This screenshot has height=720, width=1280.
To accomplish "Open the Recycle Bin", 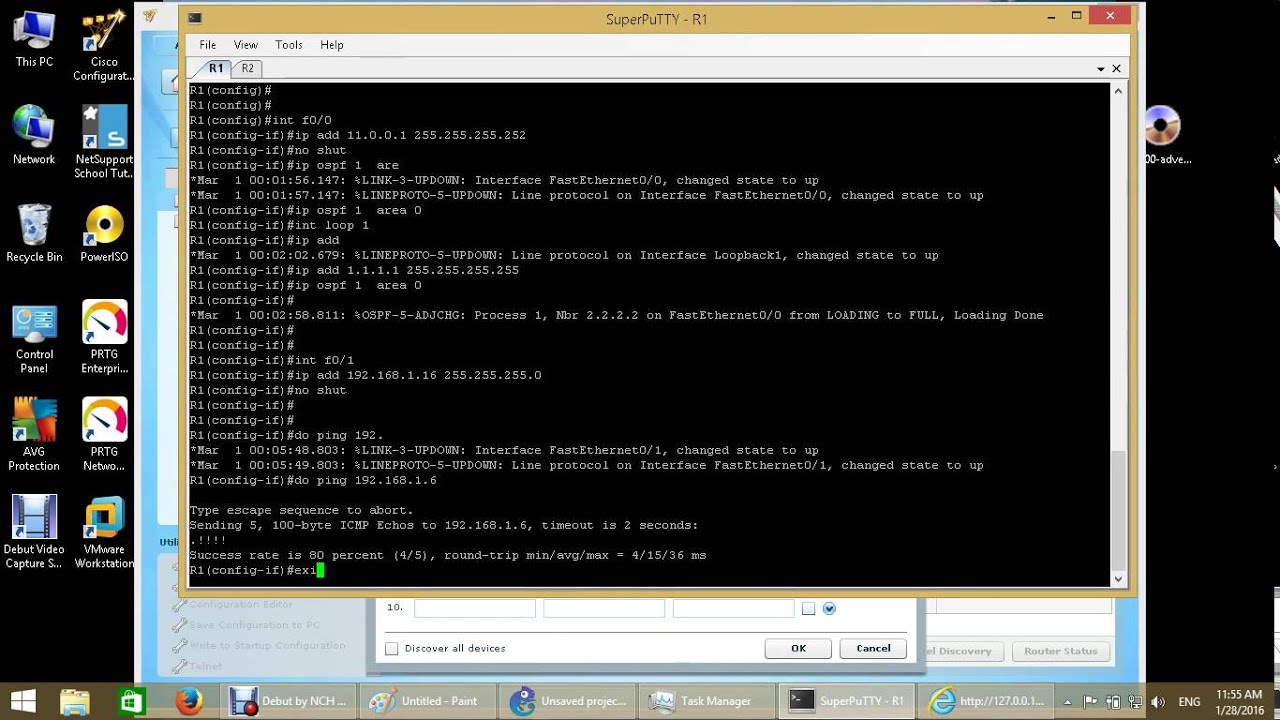I will click(x=34, y=233).
